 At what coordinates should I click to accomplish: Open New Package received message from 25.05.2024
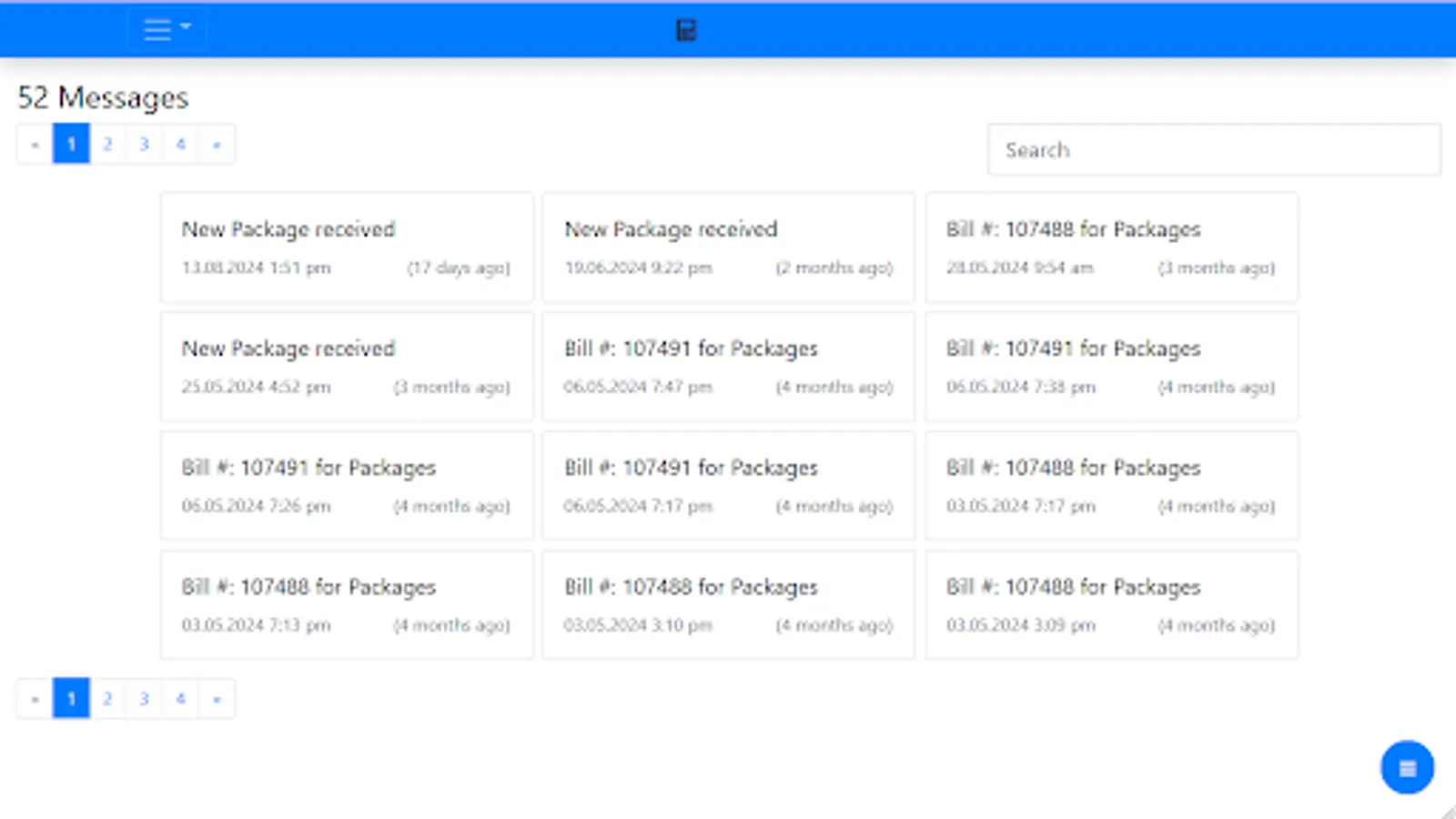(346, 367)
